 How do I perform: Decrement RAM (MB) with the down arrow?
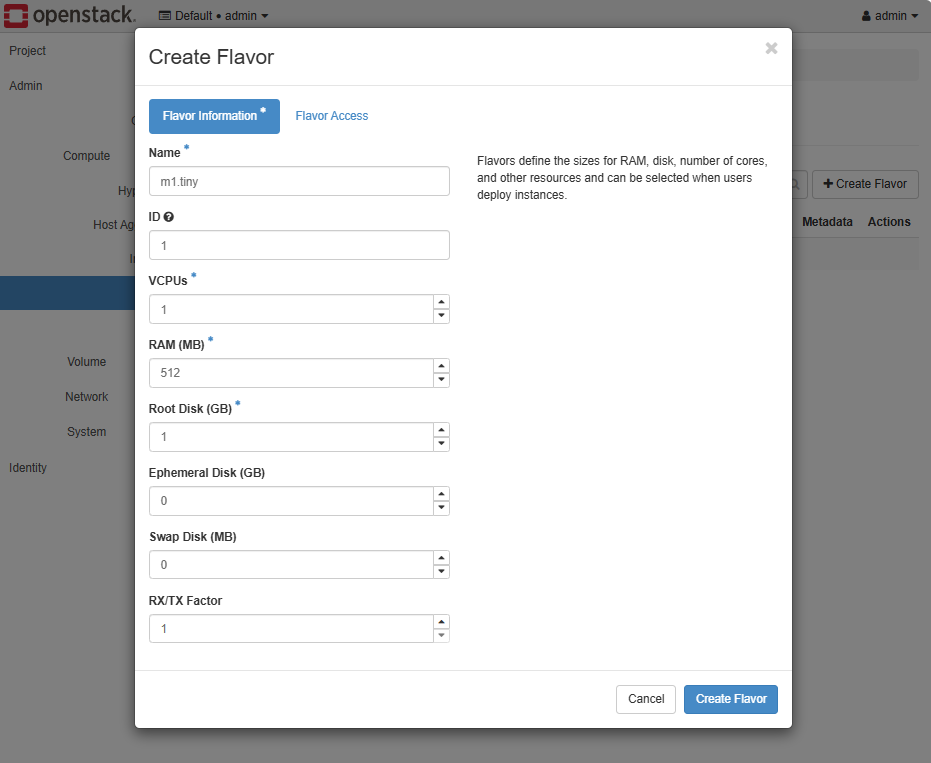pyautogui.click(x=441, y=380)
